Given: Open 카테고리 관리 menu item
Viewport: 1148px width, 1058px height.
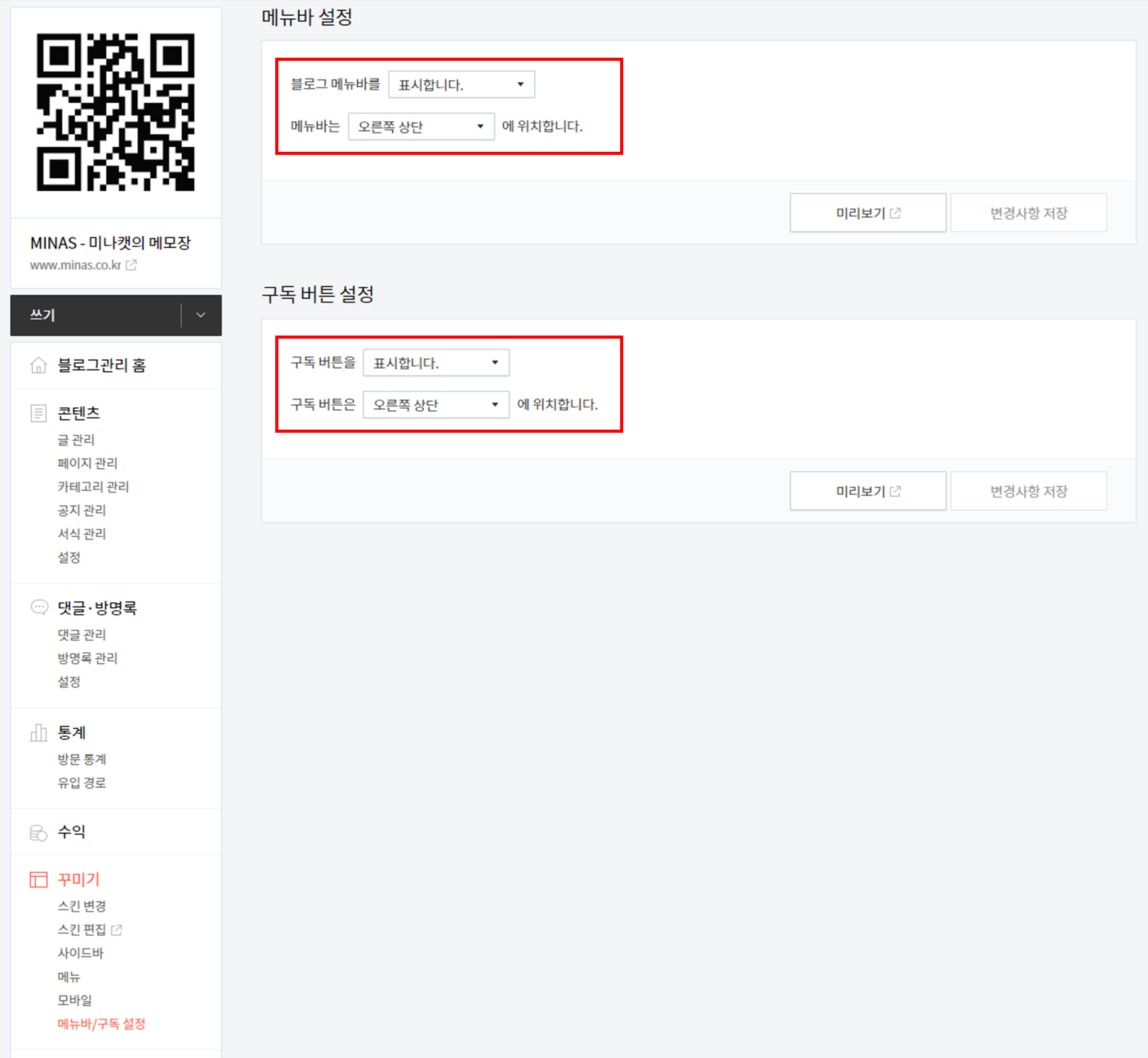Looking at the screenshot, I should click(x=93, y=487).
